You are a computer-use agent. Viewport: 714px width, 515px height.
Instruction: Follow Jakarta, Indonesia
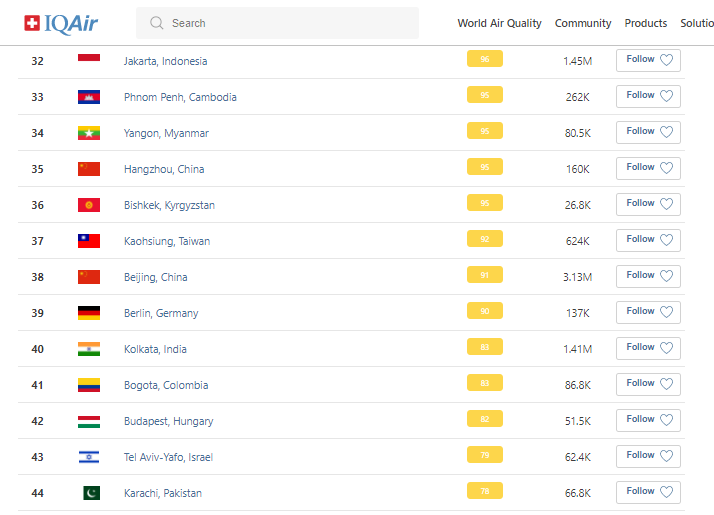point(648,60)
